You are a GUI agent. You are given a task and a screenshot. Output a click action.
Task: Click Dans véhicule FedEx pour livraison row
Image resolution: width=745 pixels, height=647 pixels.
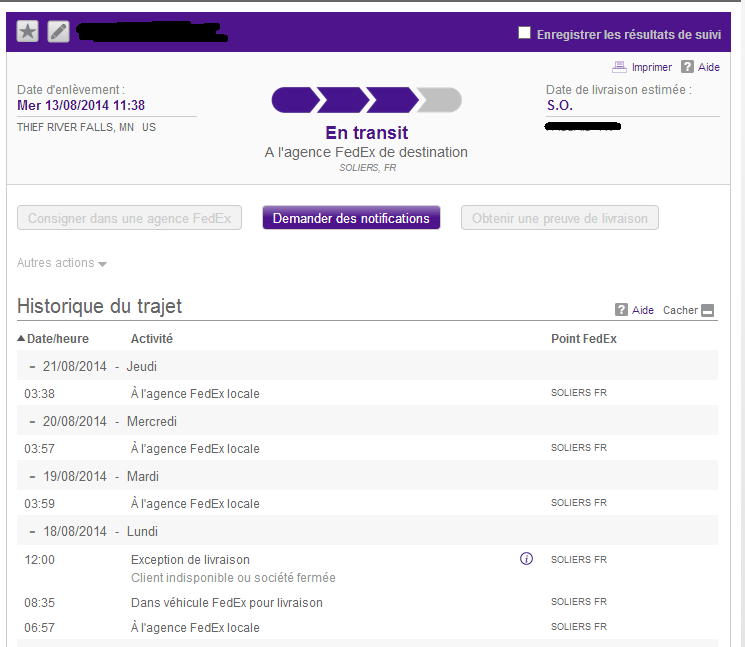(367, 602)
